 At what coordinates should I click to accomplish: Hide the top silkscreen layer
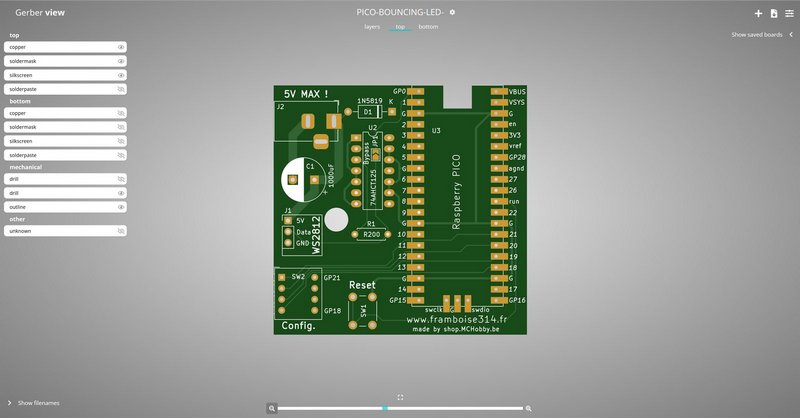point(121,75)
